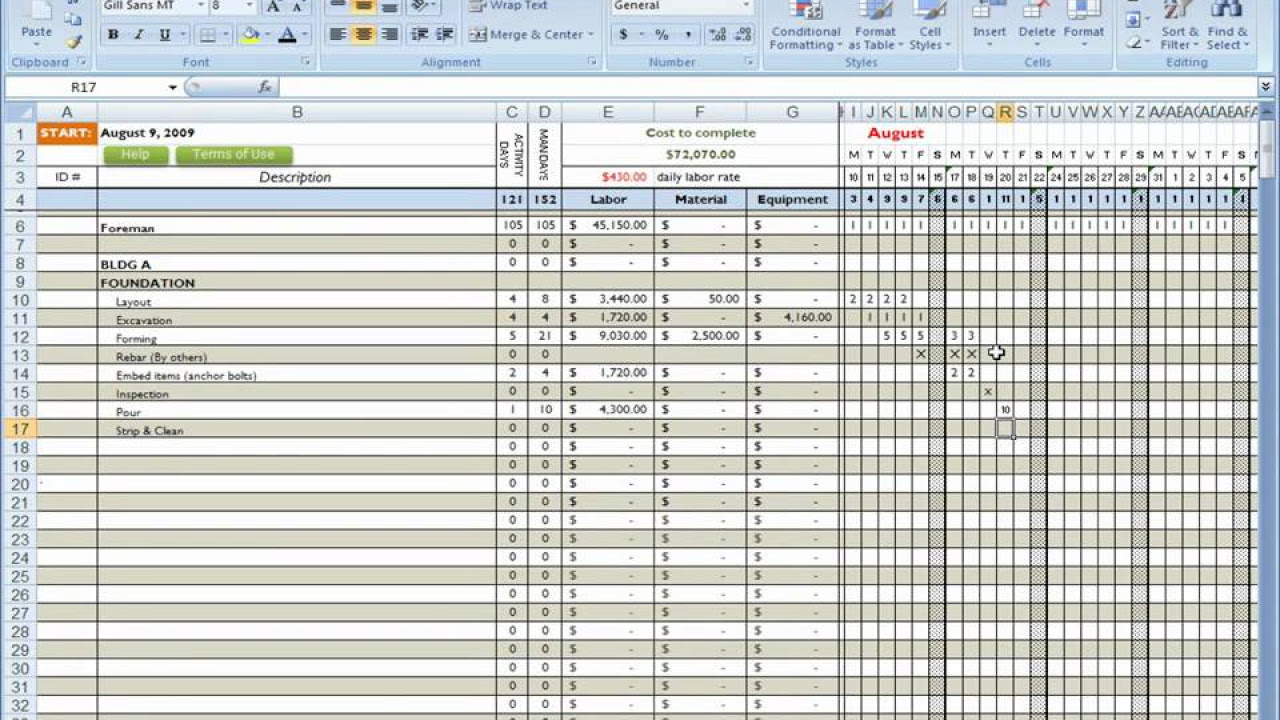The height and width of the screenshot is (720, 1280).
Task: Open the Clipboard pane launcher
Action: pos(82,62)
